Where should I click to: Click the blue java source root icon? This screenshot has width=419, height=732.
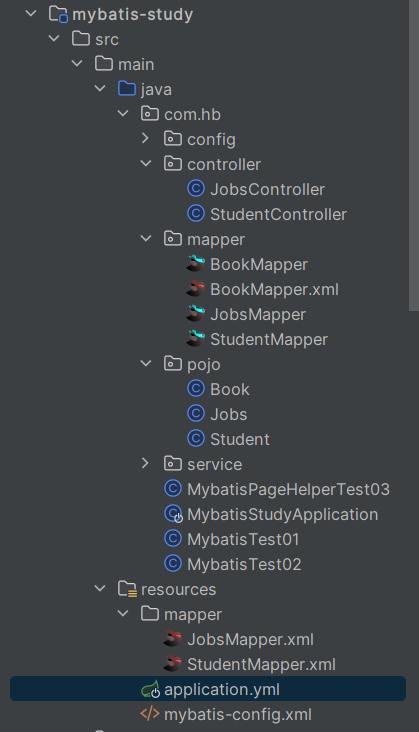[x=126, y=88]
